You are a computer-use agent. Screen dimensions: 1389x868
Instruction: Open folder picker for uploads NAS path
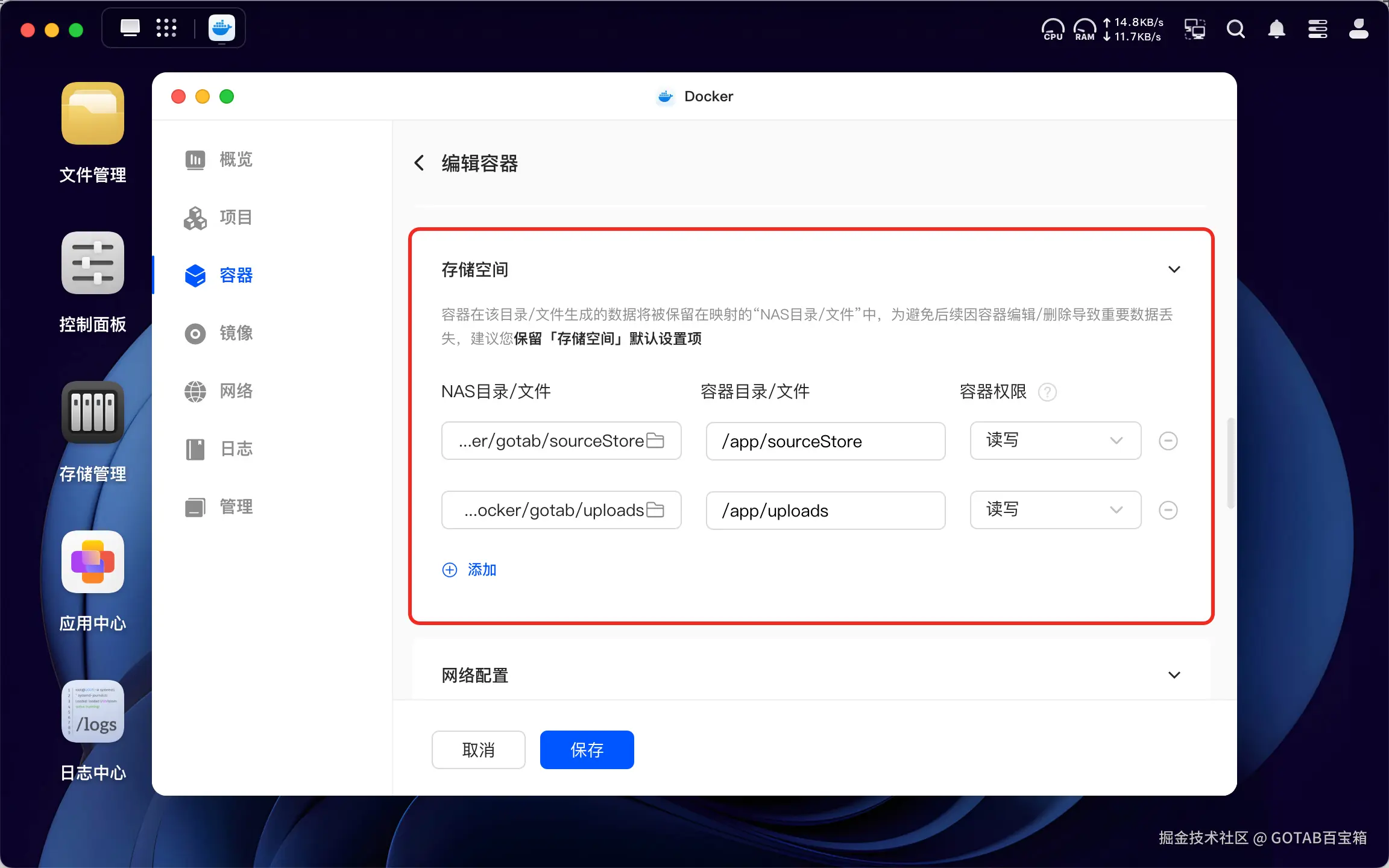pos(655,510)
